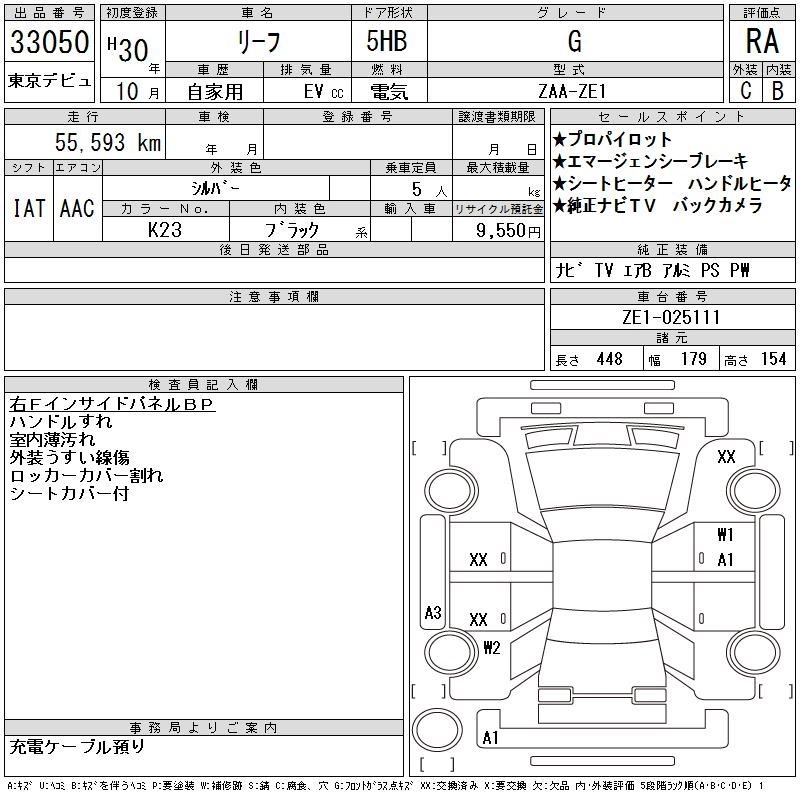This screenshot has width=800, height=800.
Task: Click the A3 damage mark on side sill
Action: (433, 613)
